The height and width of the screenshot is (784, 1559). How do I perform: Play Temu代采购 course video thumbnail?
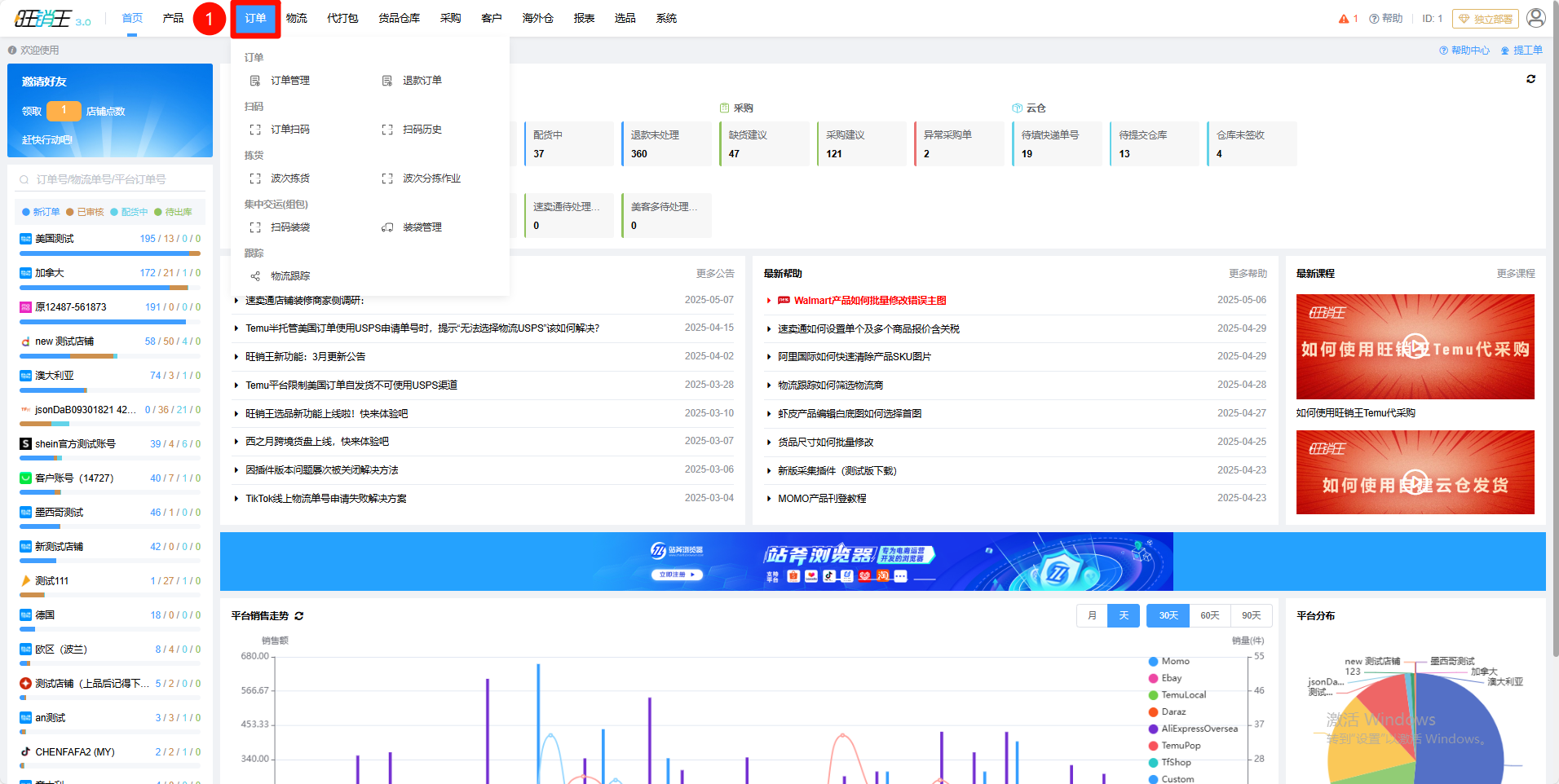point(1415,346)
